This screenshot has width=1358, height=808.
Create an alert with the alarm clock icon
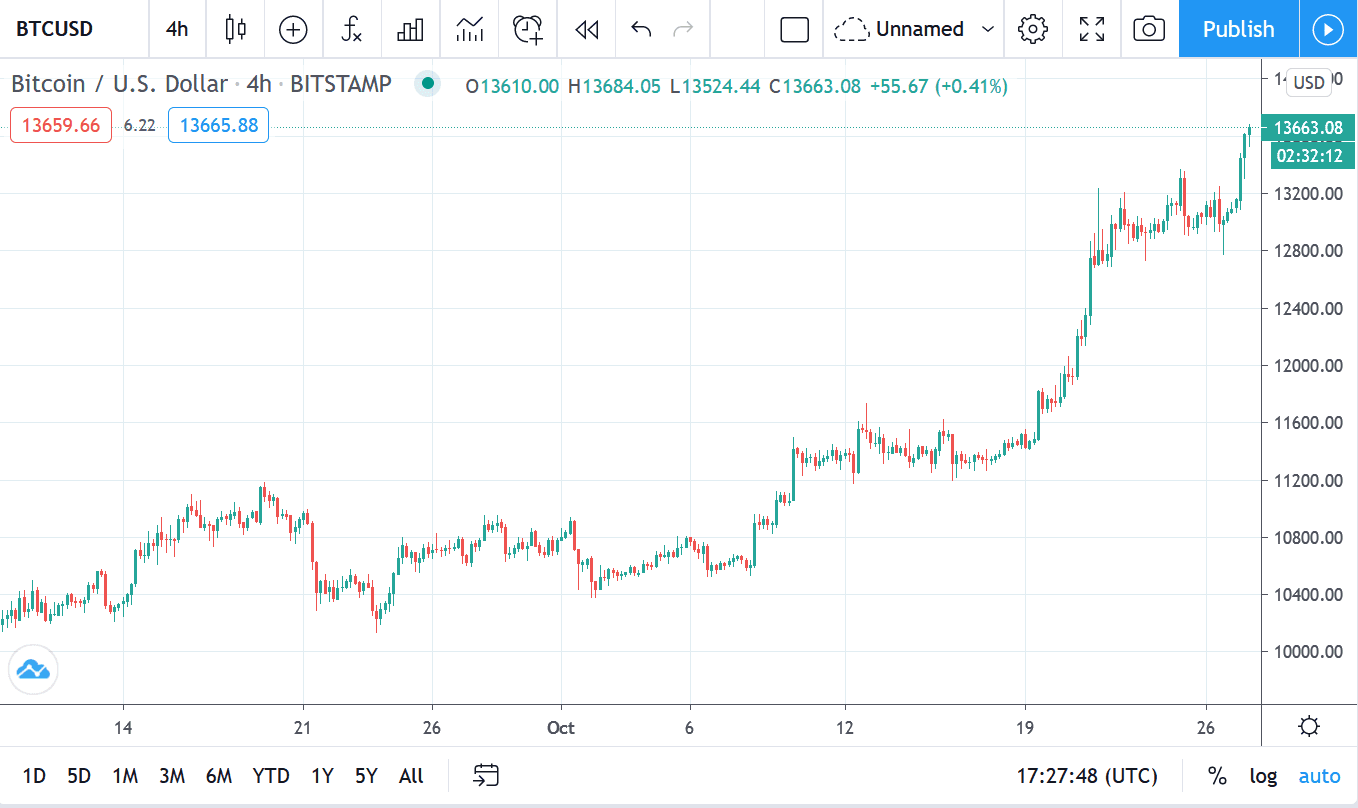pyautogui.click(x=527, y=29)
